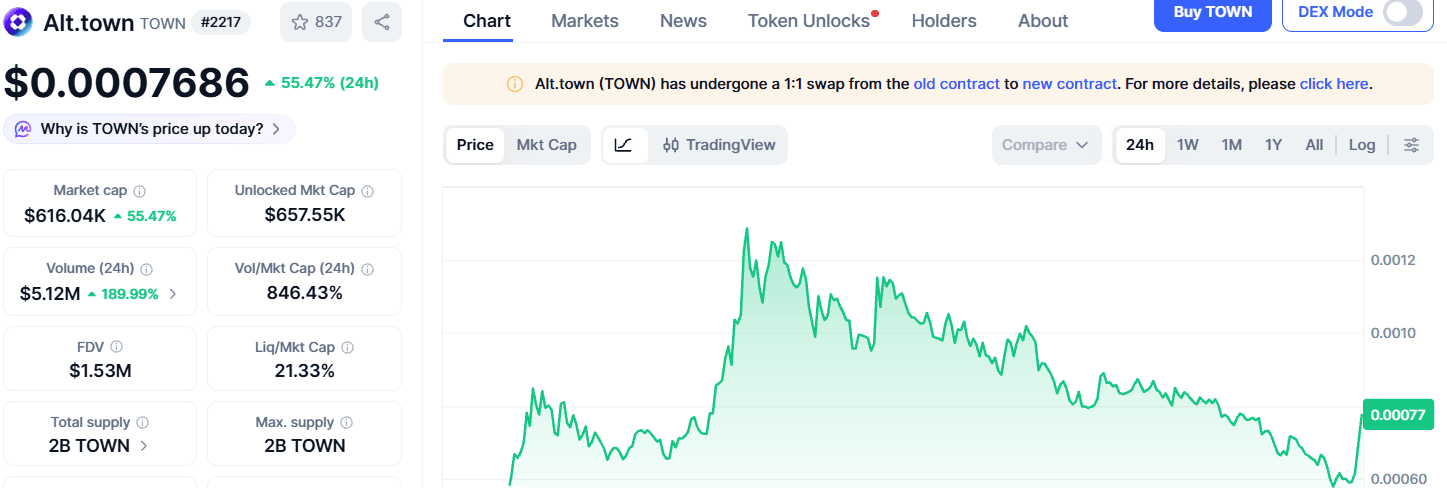The height and width of the screenshot is (488, 1447).
Task: Expand Total supply 2B TOWN chevron
Action: pos(144,446)
